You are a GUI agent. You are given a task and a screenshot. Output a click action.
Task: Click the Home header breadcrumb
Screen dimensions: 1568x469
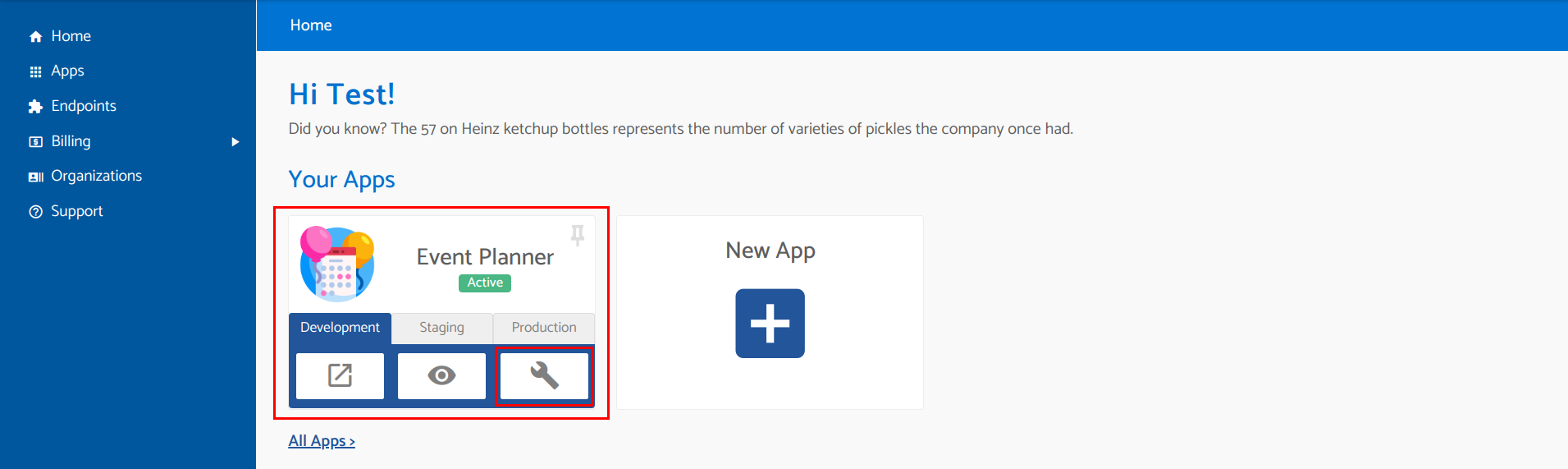(x=311, y=25)
